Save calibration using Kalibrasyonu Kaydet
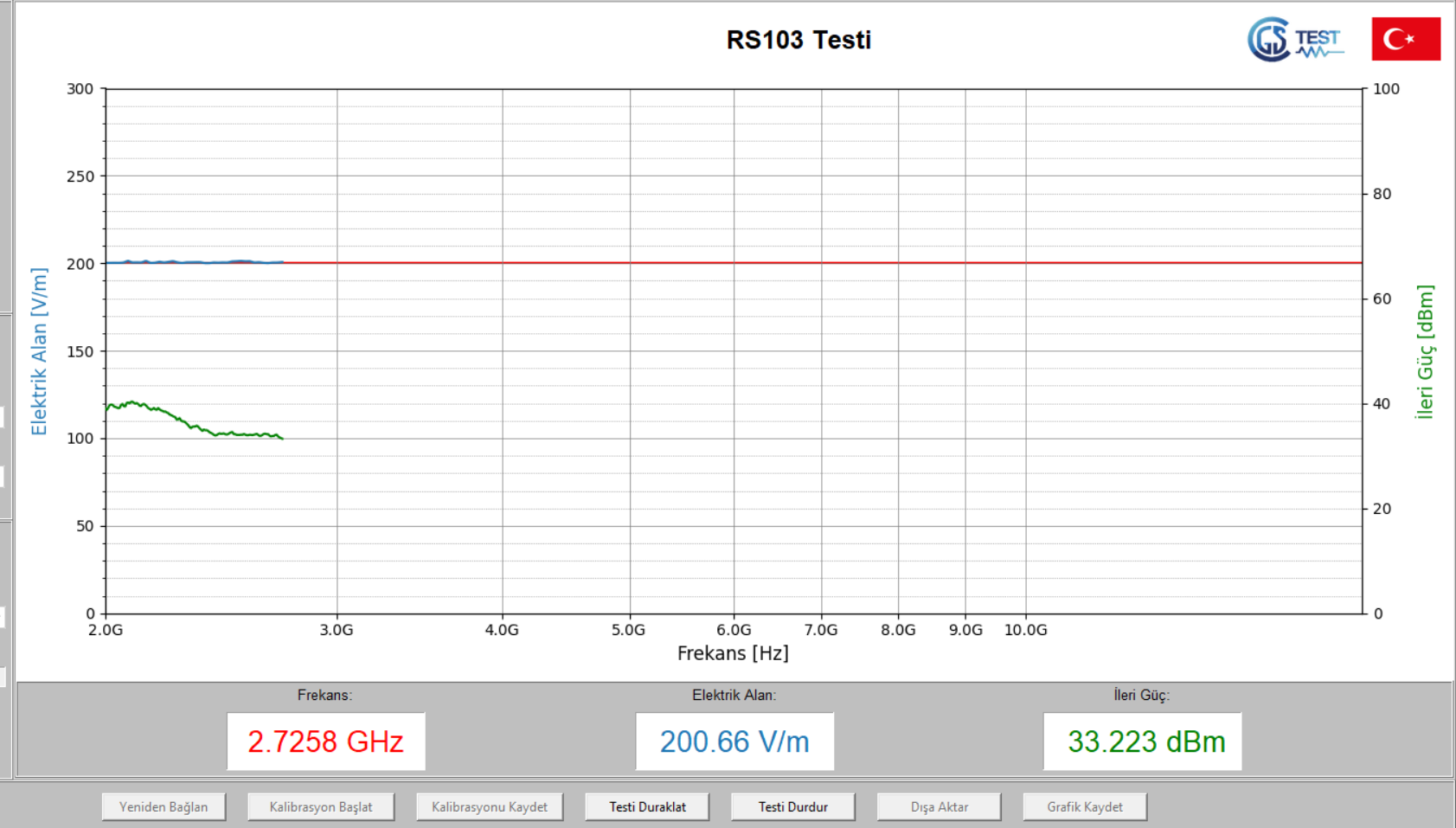 [x=489, y=806]
